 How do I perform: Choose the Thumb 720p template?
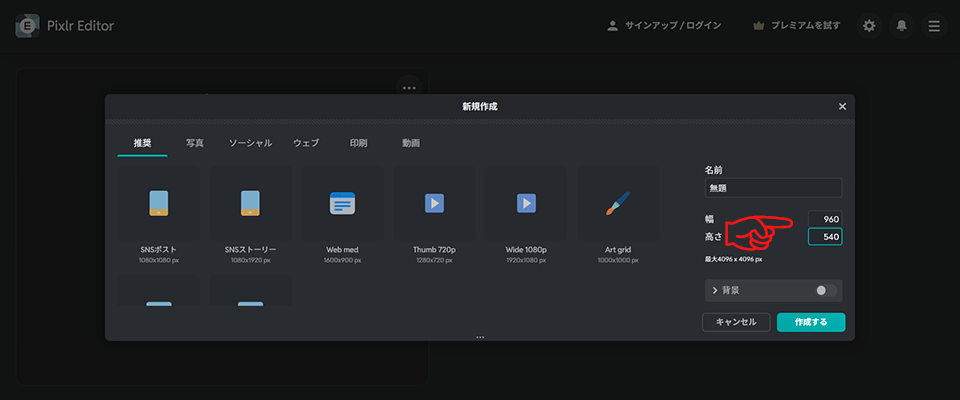pyautogui.click(x=435, y=203)
